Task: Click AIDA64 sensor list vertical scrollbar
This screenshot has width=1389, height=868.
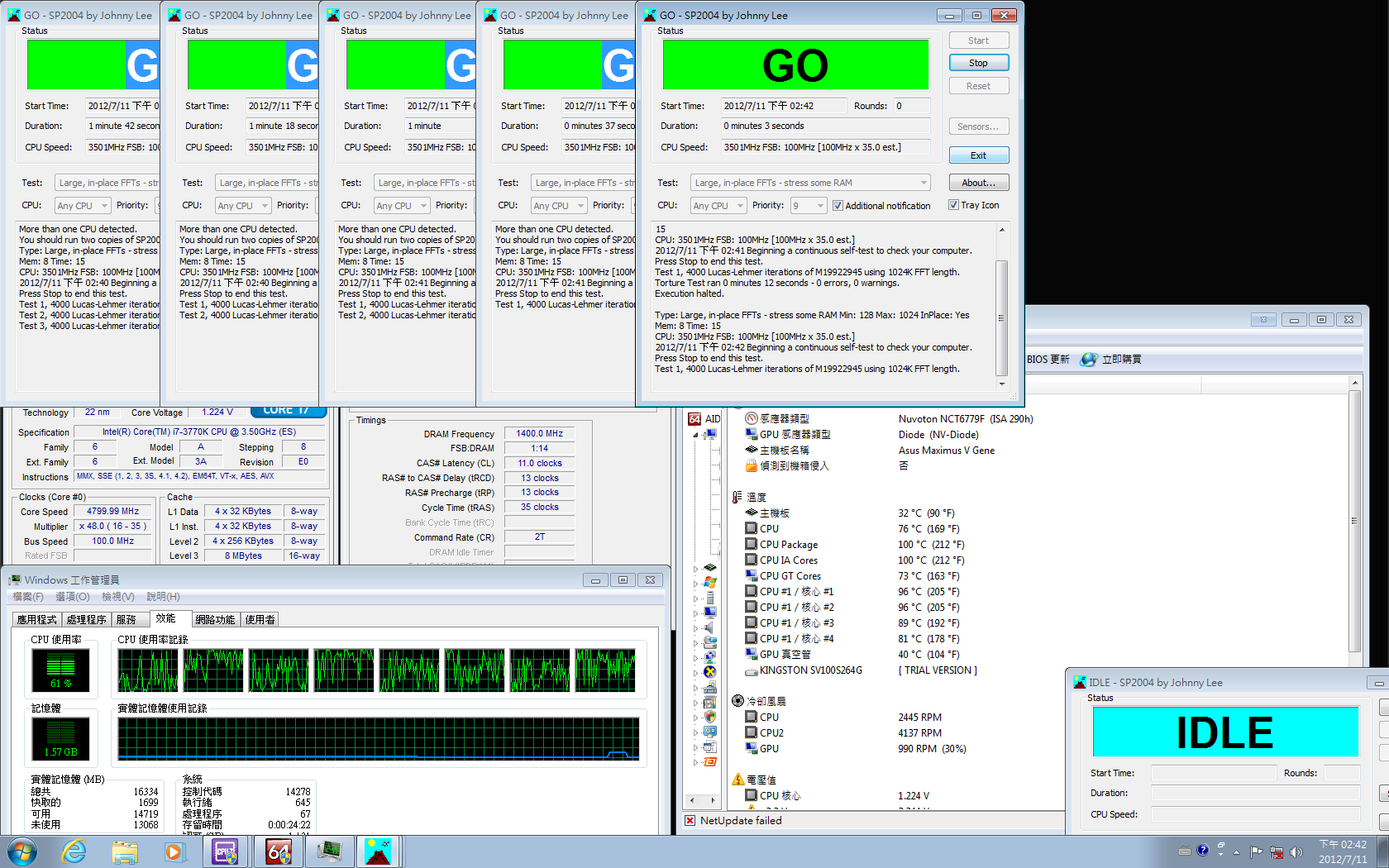Action: click(x=1354, y=521)
